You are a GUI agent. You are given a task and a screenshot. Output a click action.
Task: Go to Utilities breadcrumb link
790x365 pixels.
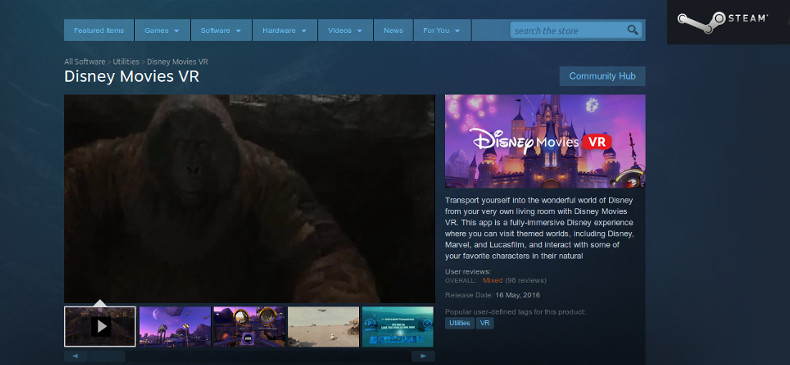coord(126,62)
